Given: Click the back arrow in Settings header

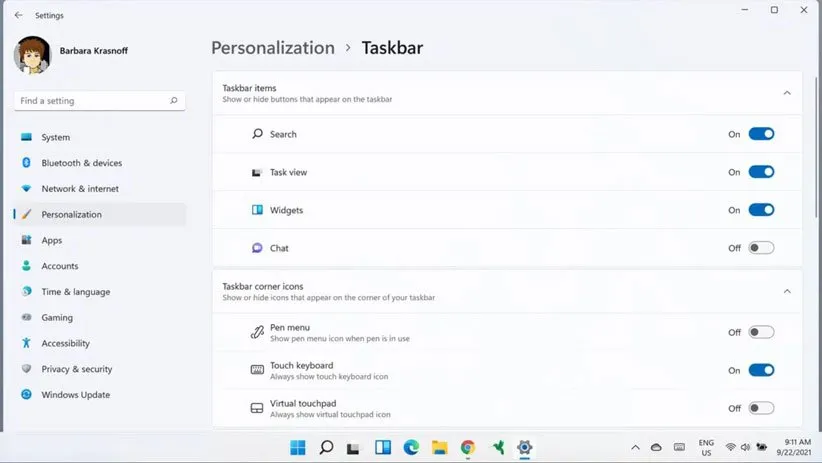Looking at the screenshot, I should point(18,15).
